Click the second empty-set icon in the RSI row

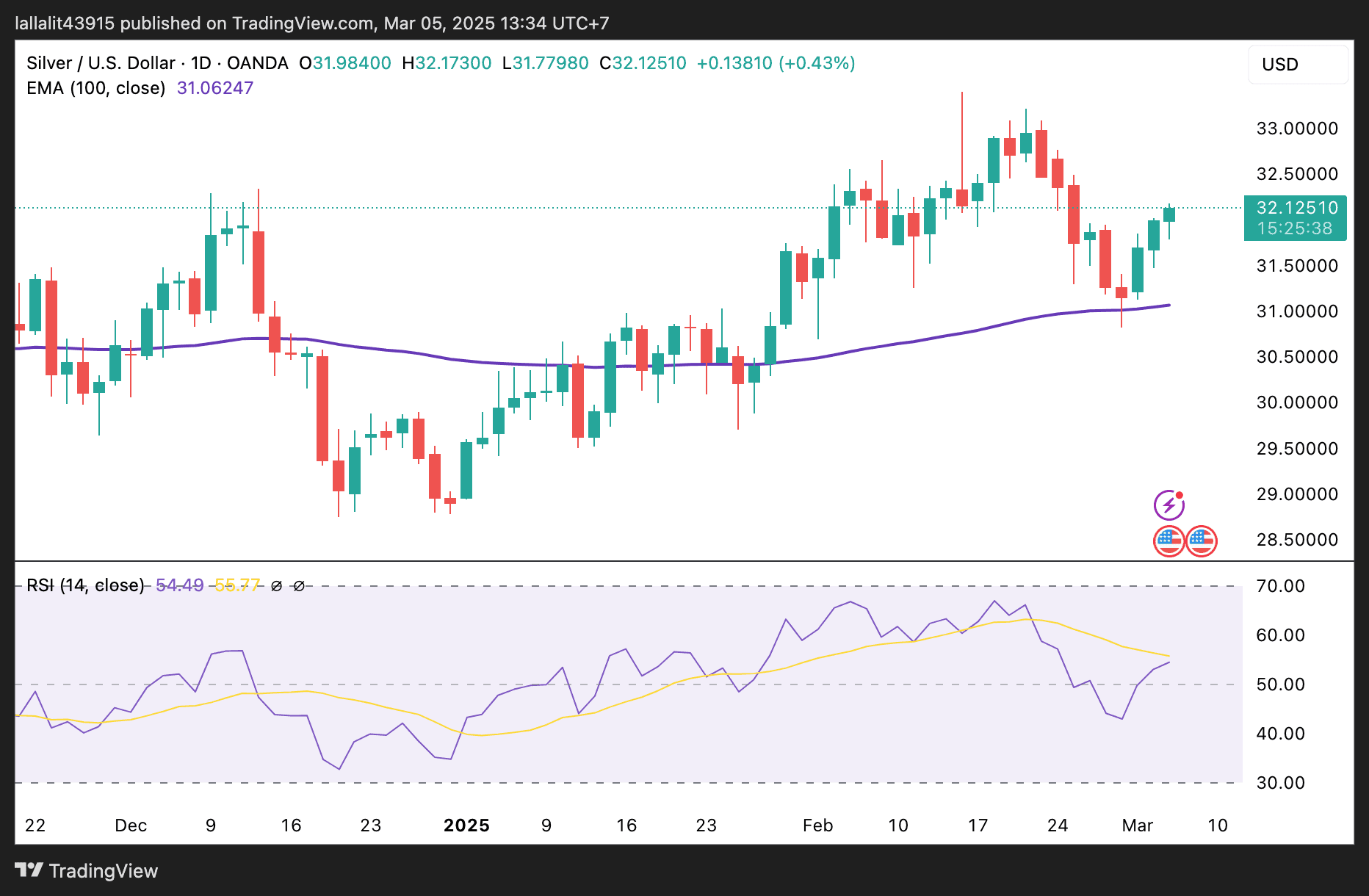[299, 585]
